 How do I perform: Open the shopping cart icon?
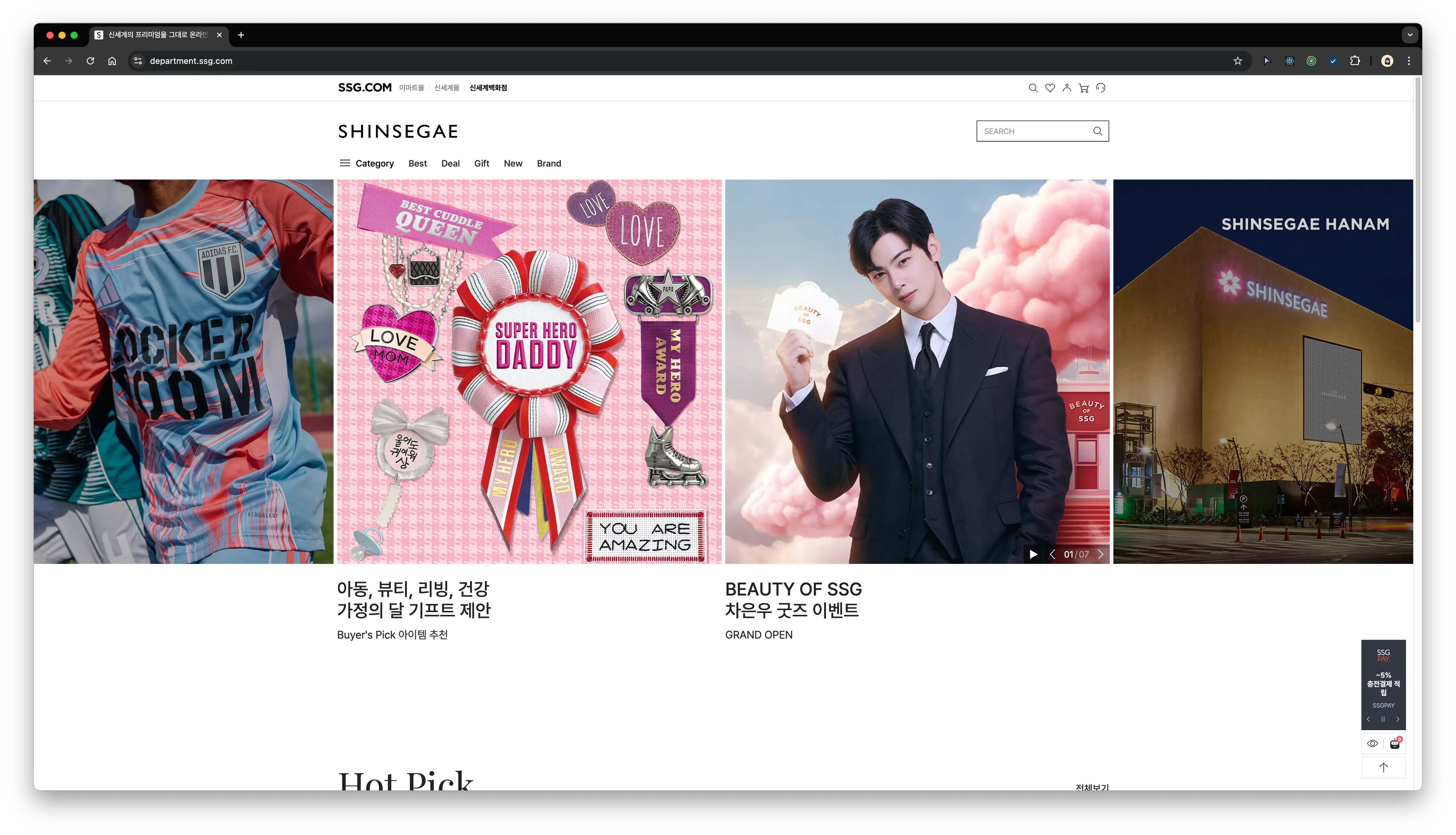pos(1084,88)
